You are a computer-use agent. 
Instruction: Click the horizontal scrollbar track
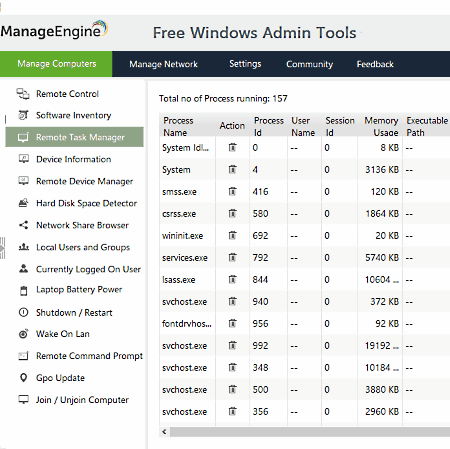coord(310,432)
